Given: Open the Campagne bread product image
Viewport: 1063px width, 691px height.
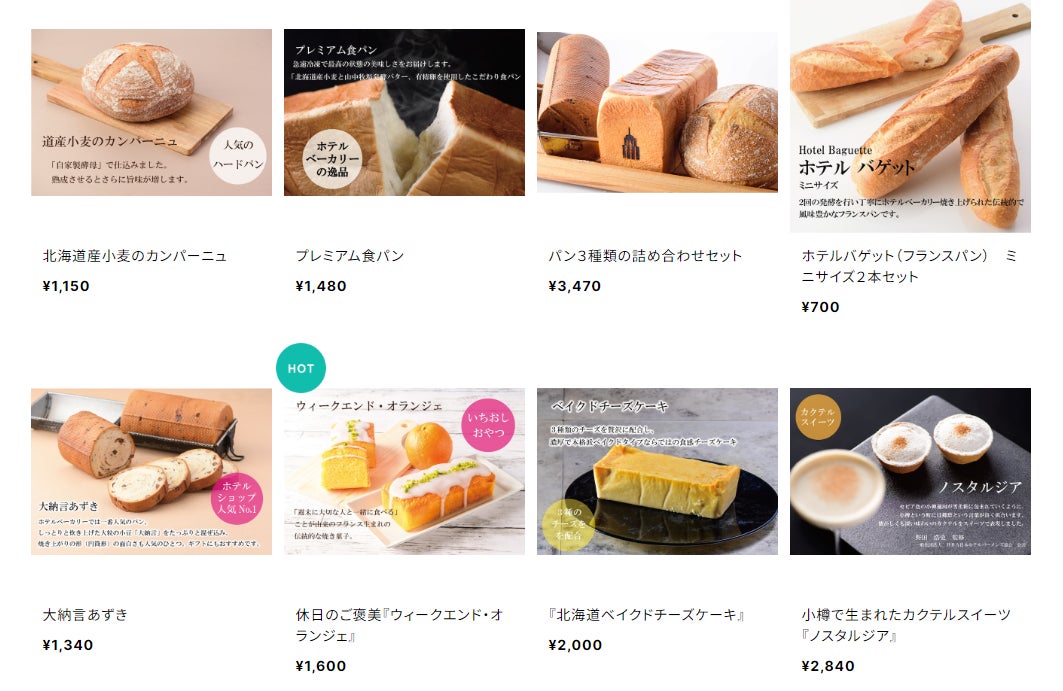Looking at the screenshot, I should [151, 113].
